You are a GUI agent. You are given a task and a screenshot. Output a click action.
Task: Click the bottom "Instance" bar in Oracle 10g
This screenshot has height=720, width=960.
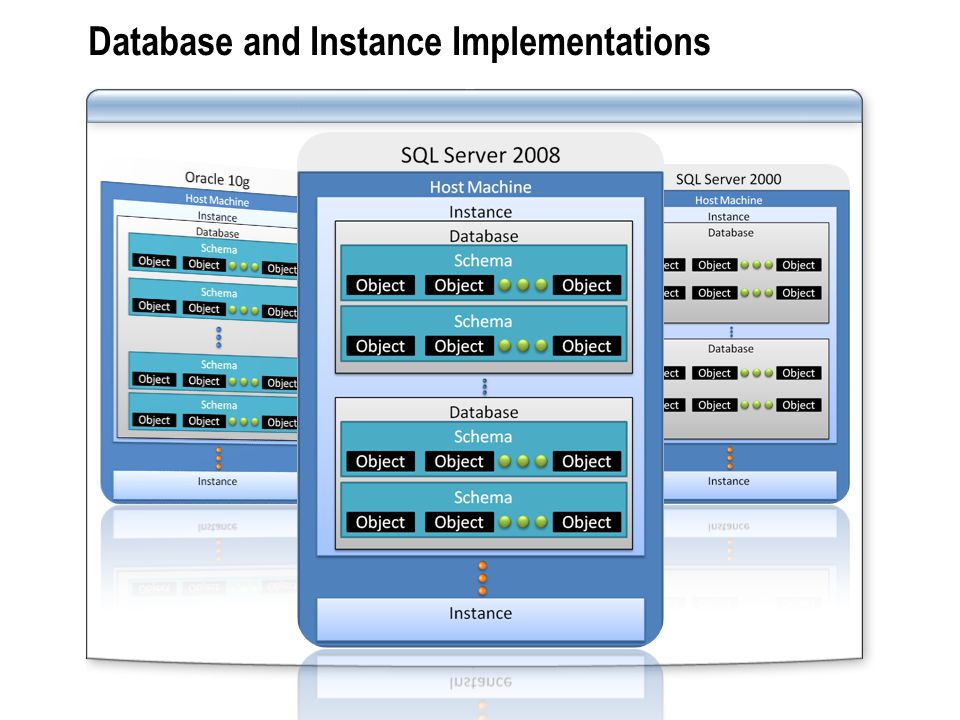(x=206, y=484)
